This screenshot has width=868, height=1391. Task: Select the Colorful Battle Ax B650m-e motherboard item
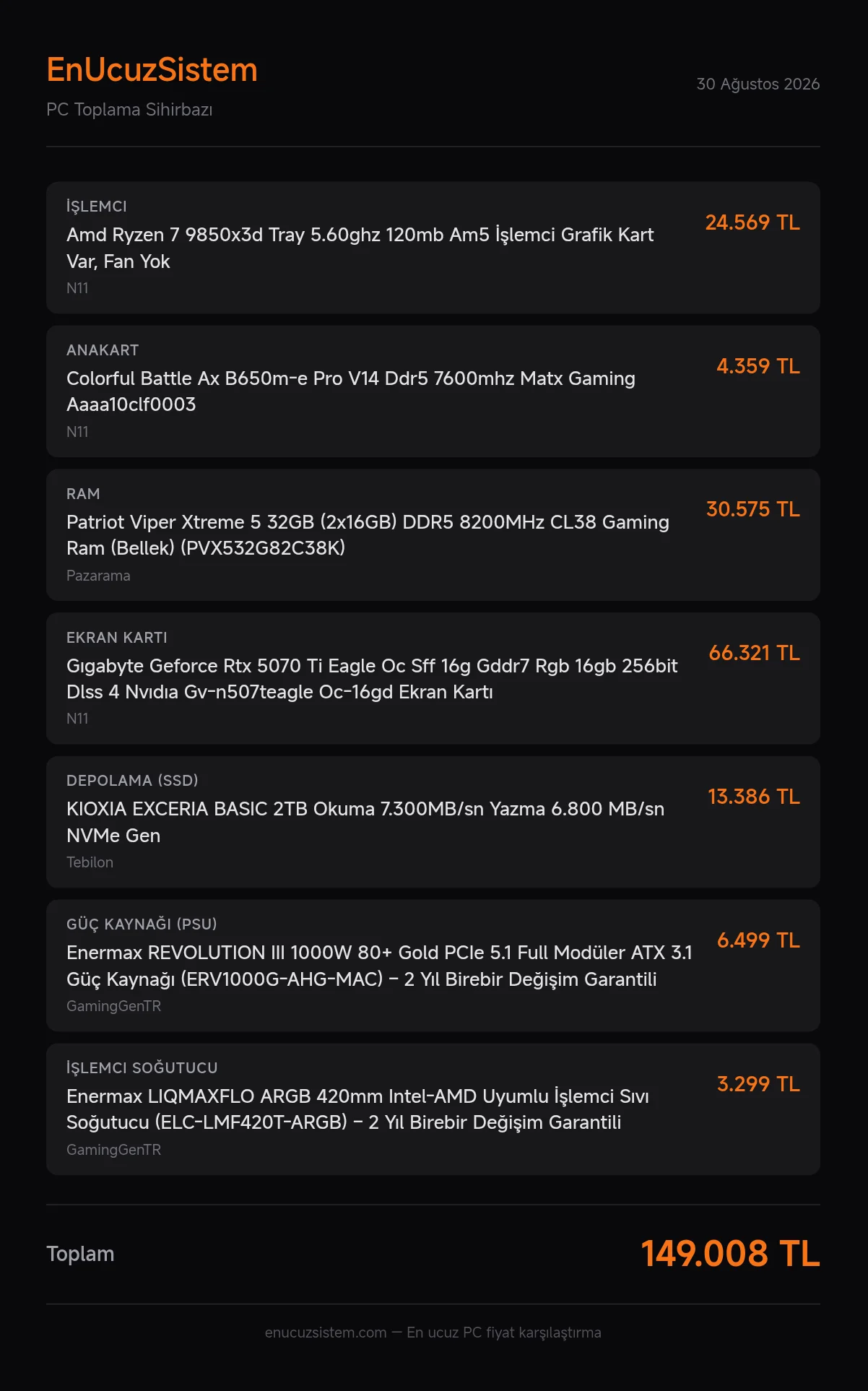pyautogui.click(x=433, y=391)
